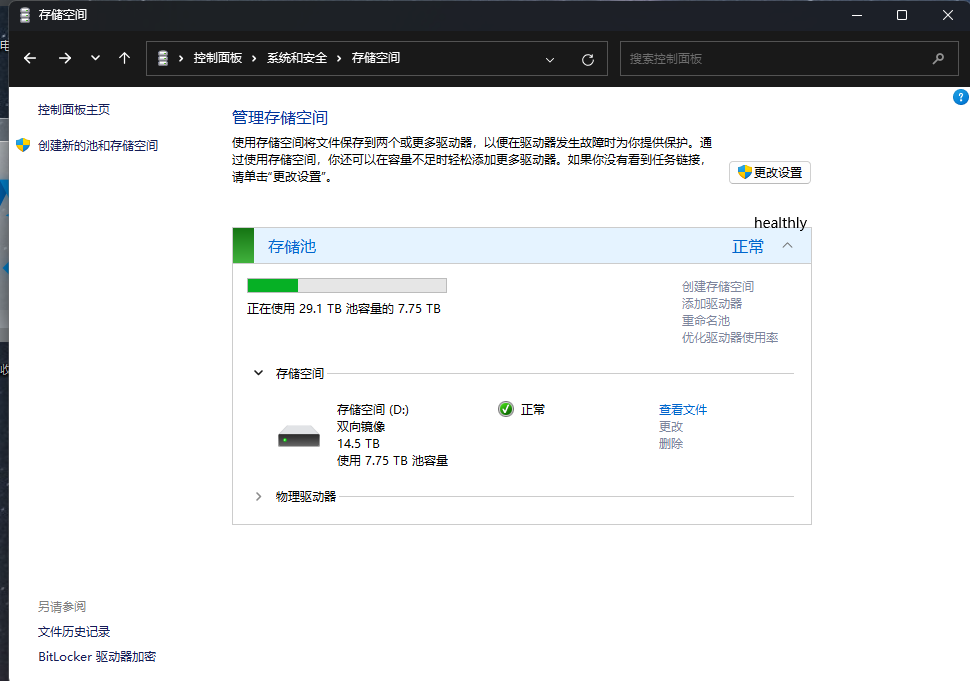Expand the 物理驱动器 section

[258, 496]
